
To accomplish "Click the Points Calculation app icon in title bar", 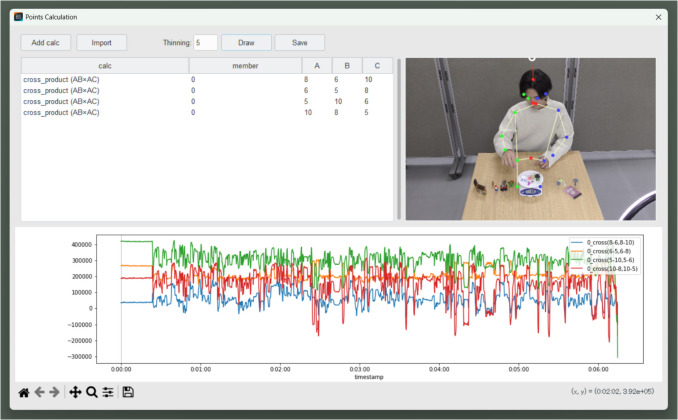I will click(x=18, y=17).
